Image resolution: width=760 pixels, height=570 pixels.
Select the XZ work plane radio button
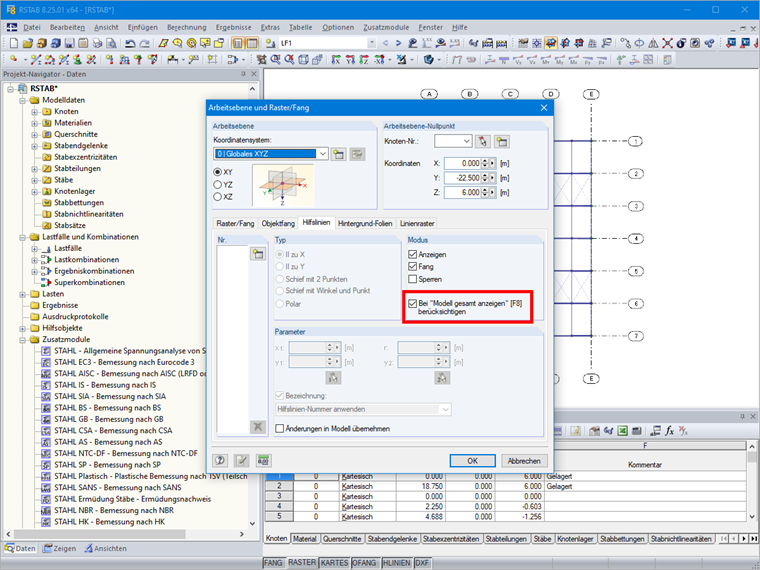(218, 197)
